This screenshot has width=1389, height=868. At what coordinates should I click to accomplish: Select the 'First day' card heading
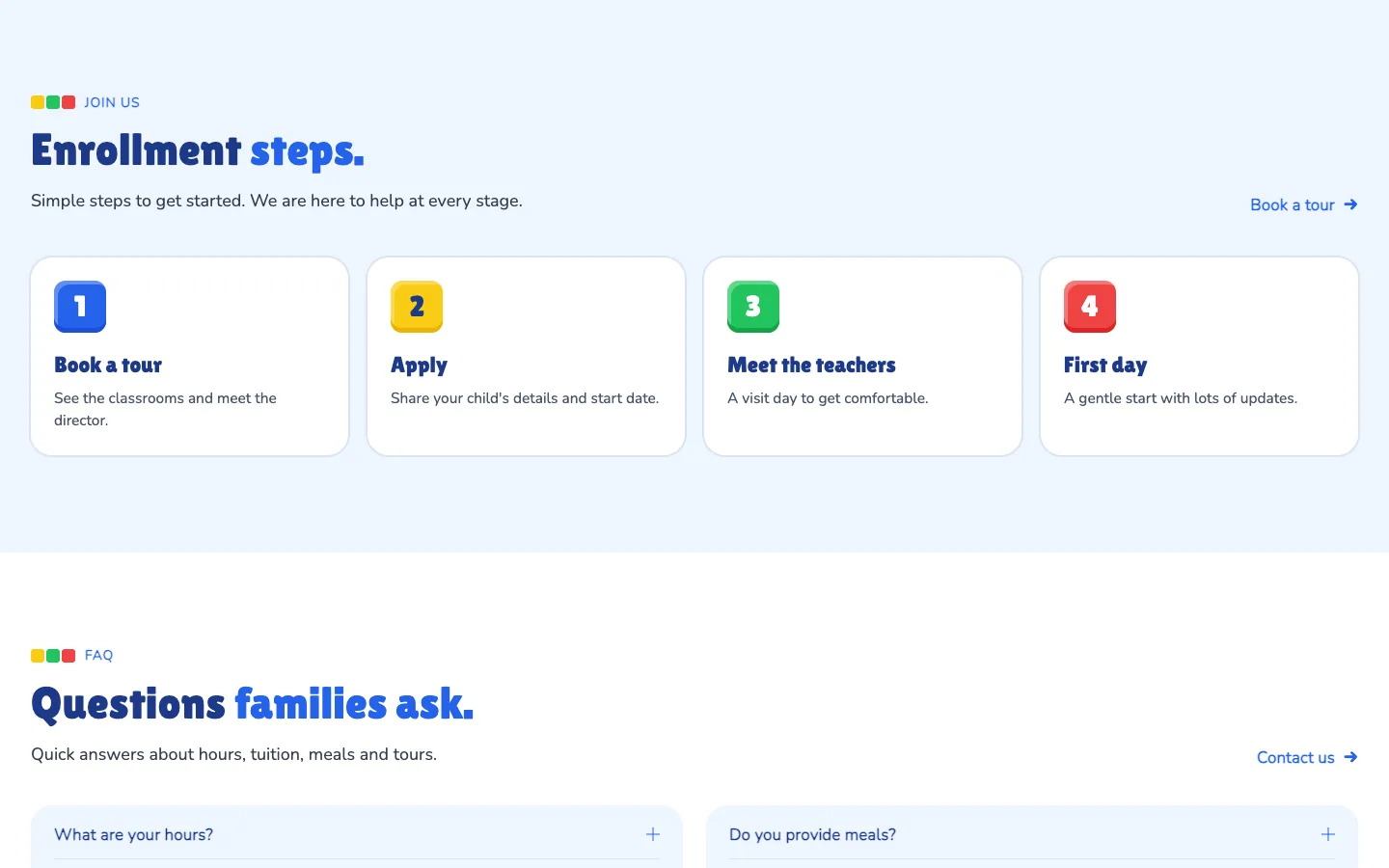(x=1105, y=366)
